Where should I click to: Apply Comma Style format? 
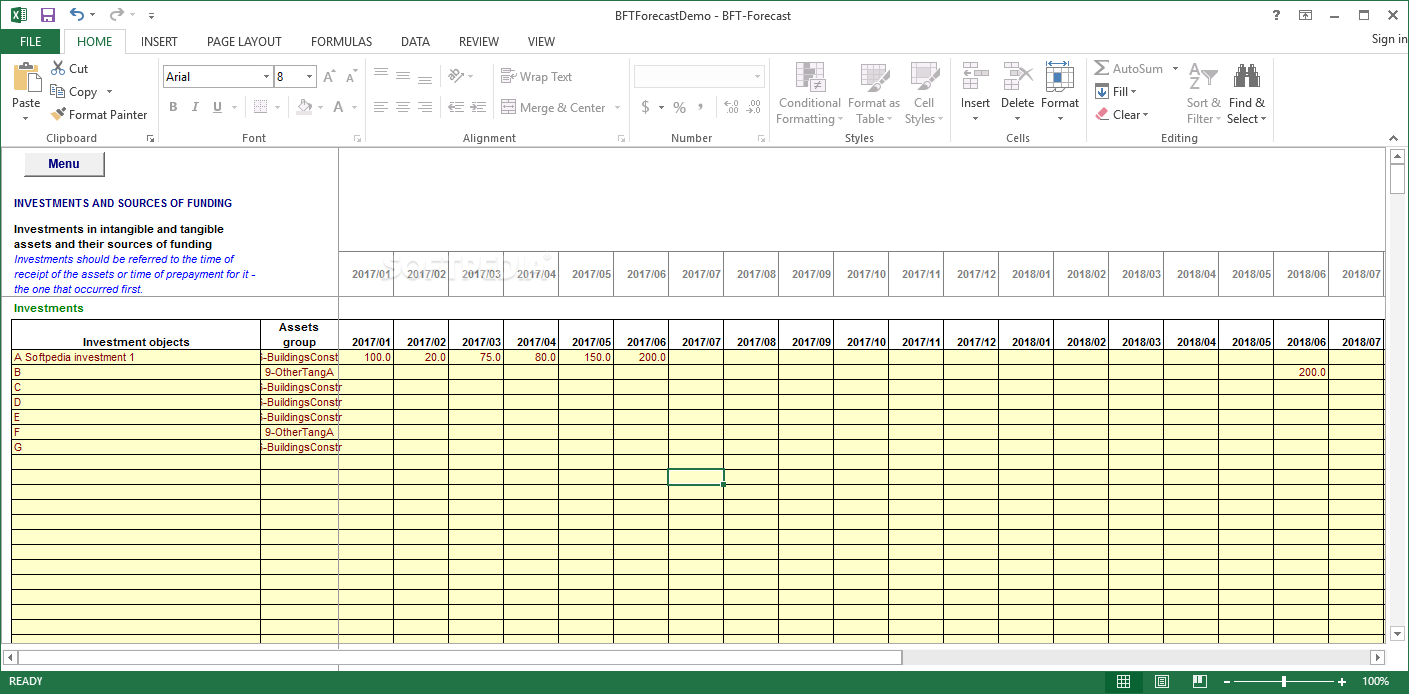point(701,107)
